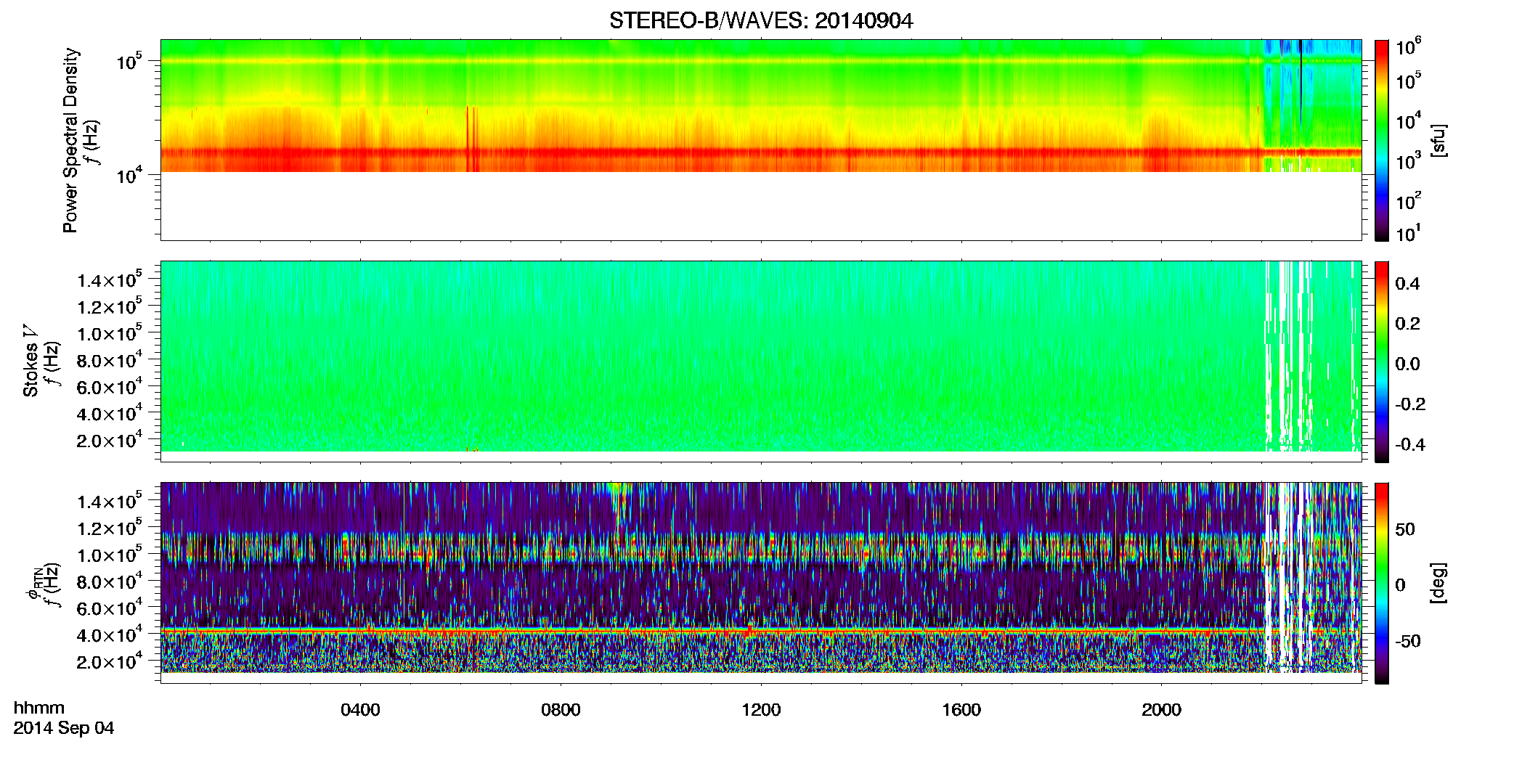Select the 0400 time axis label
Image resolution: width=1522 pixels, height=784 pixels.
360,710
